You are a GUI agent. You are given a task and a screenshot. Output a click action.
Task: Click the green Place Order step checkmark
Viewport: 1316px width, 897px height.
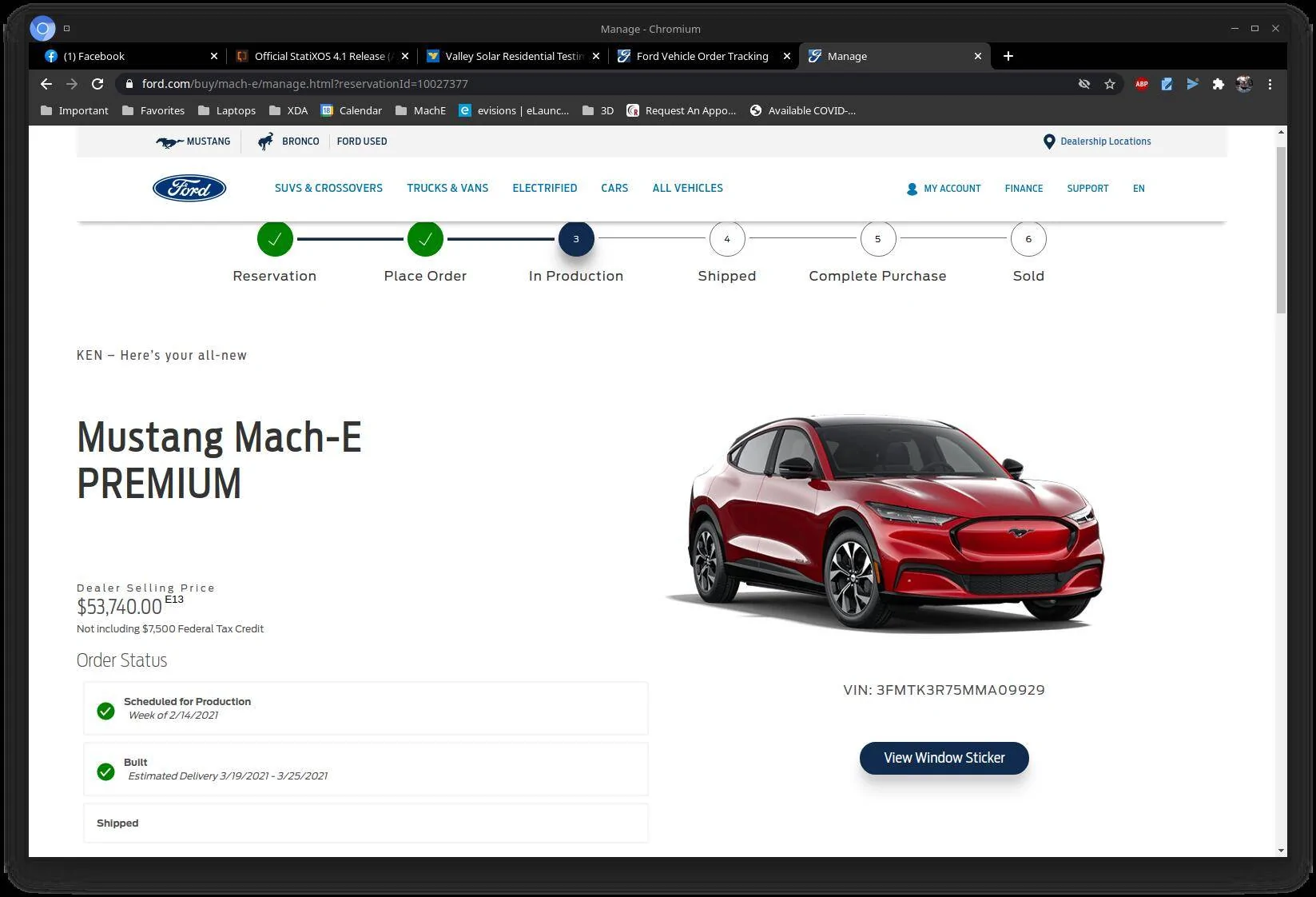tap(425, 239)
